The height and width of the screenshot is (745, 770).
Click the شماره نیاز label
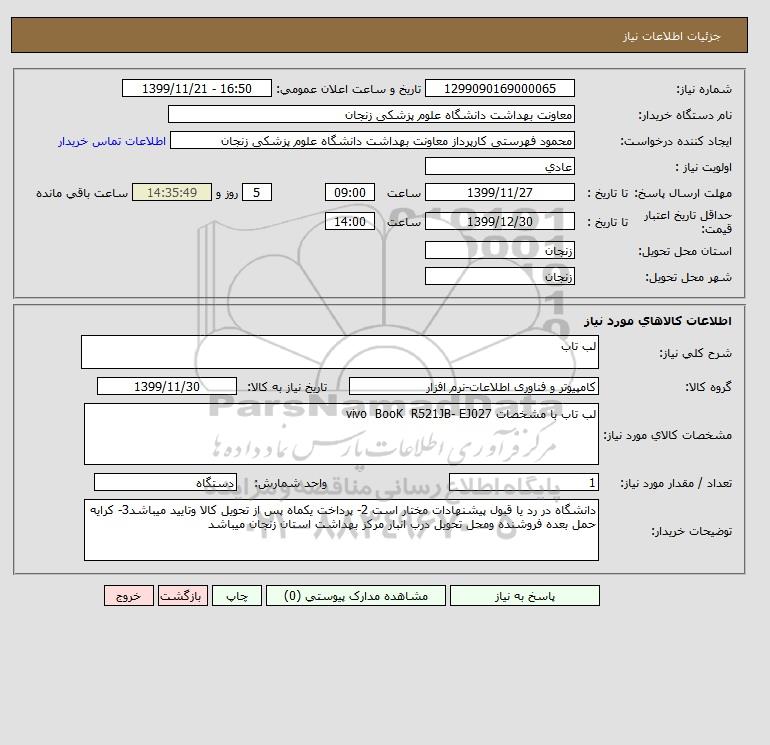[x=704, y=89]
